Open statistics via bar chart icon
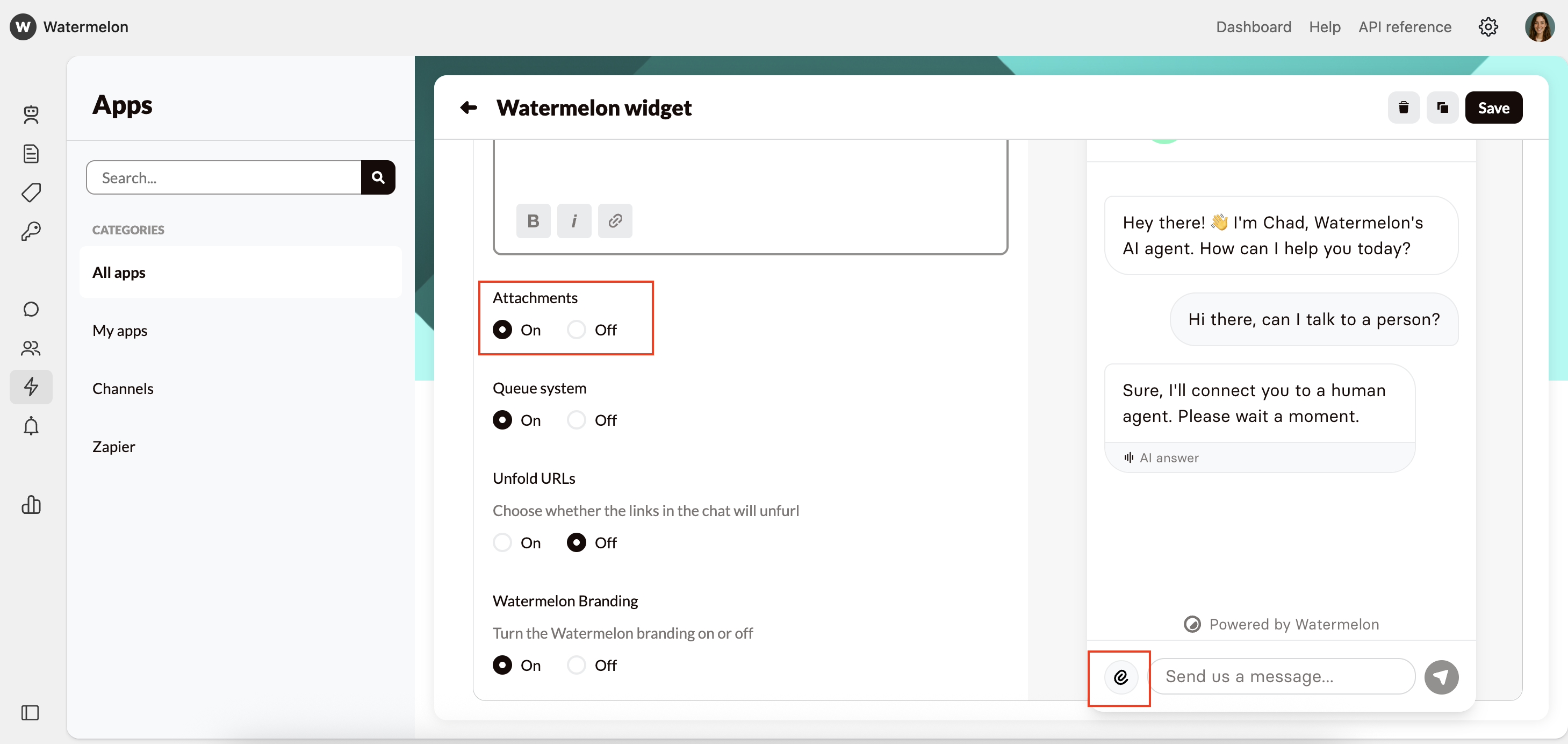The height and width of the screenshot is (744, 1568). [x=31, y=505]
